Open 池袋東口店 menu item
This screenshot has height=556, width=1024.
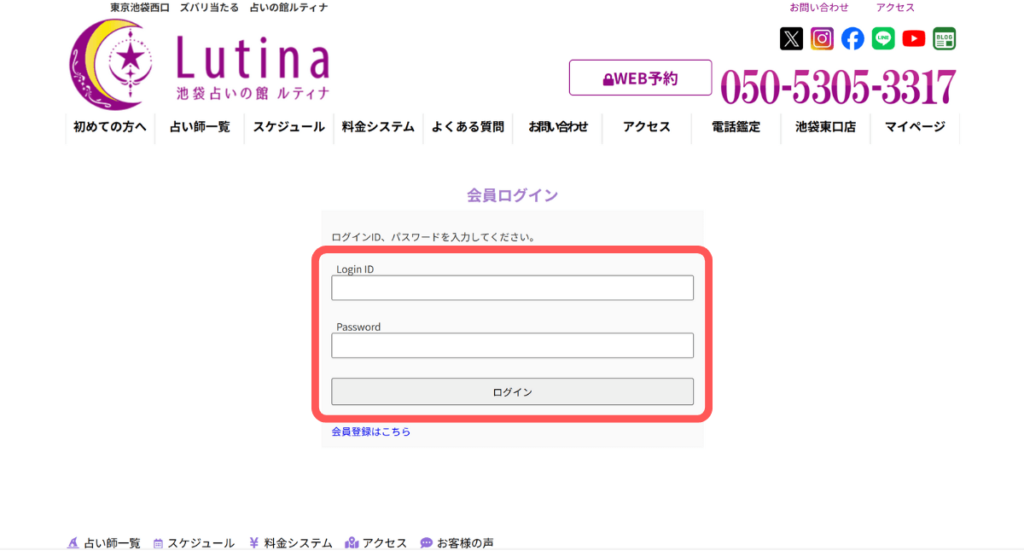[825, 127]
